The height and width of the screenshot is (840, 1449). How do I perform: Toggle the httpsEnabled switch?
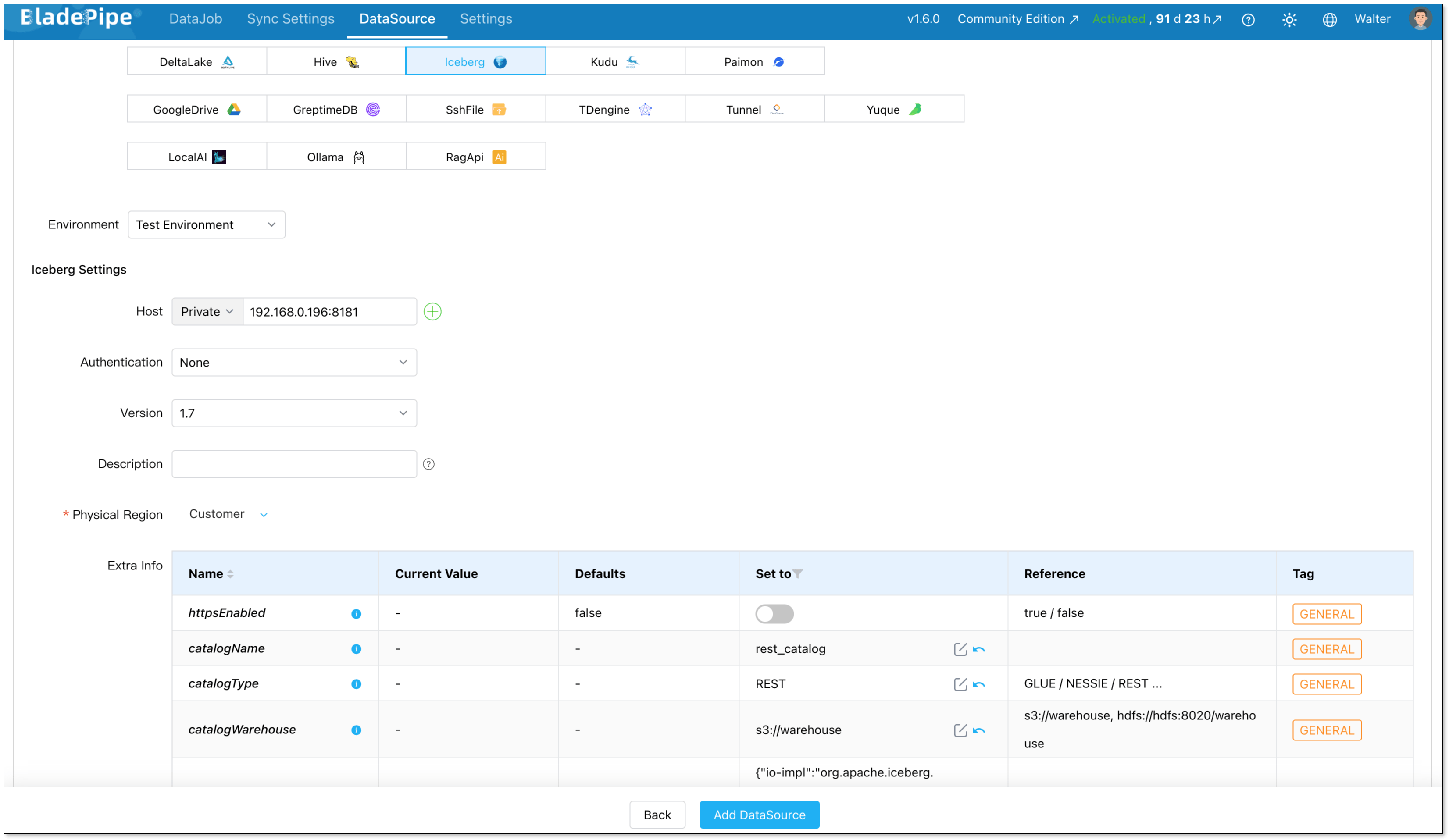coord(774,613)
